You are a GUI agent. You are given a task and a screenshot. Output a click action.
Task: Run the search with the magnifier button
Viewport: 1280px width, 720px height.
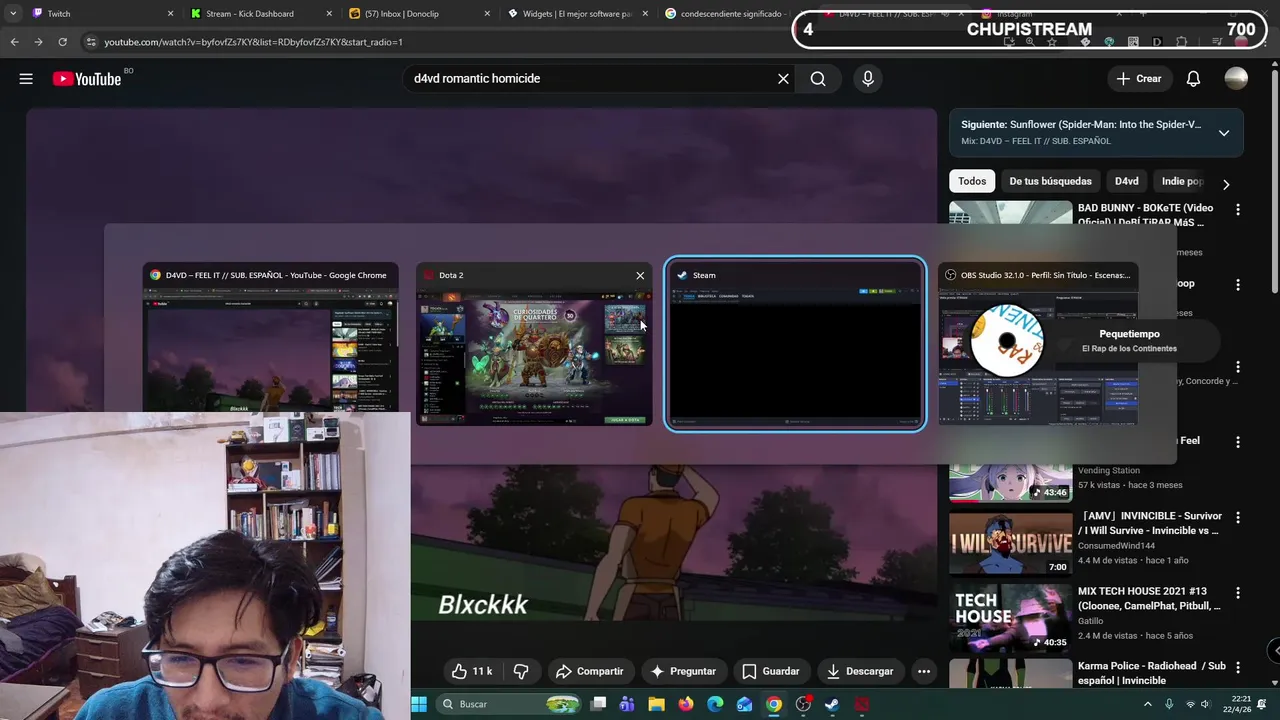tap(818, 78)
